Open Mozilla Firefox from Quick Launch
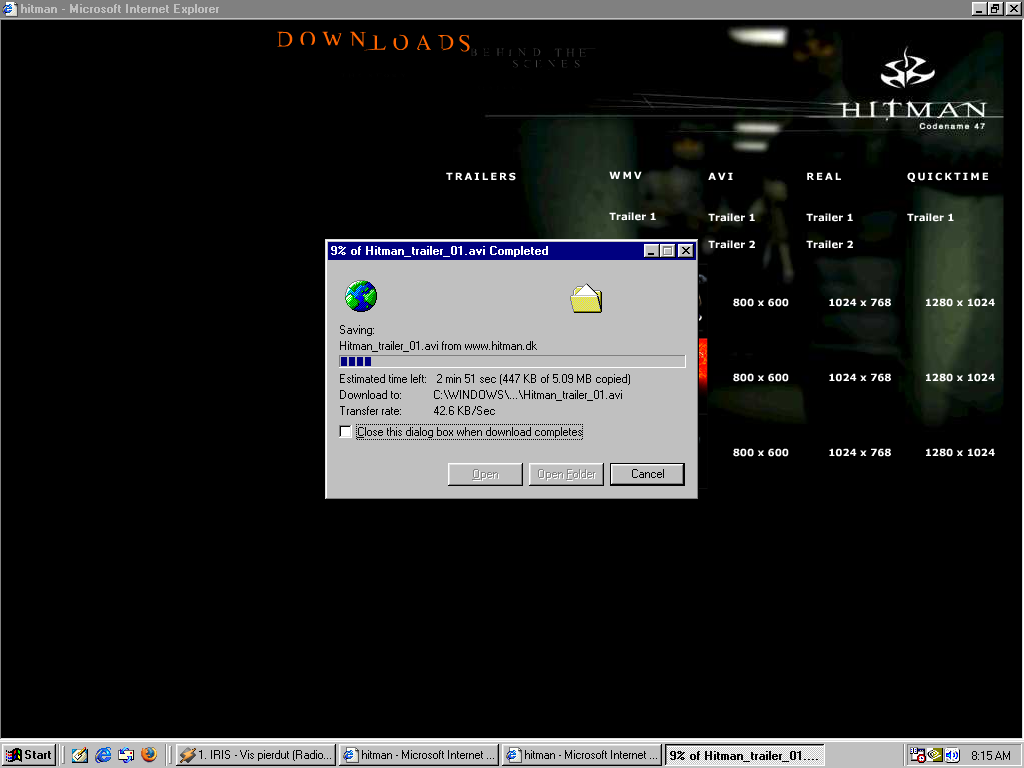Image resolution: width=1024 pixels, height=768 pixels. coord(149,755)
